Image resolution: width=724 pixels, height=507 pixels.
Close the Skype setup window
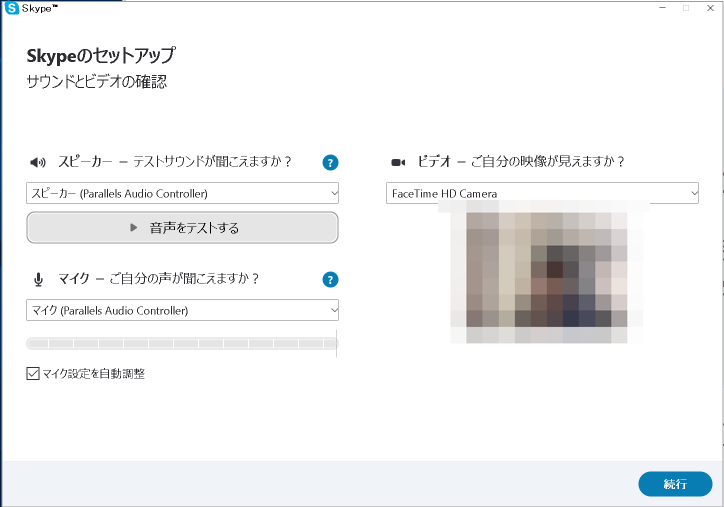711,8
